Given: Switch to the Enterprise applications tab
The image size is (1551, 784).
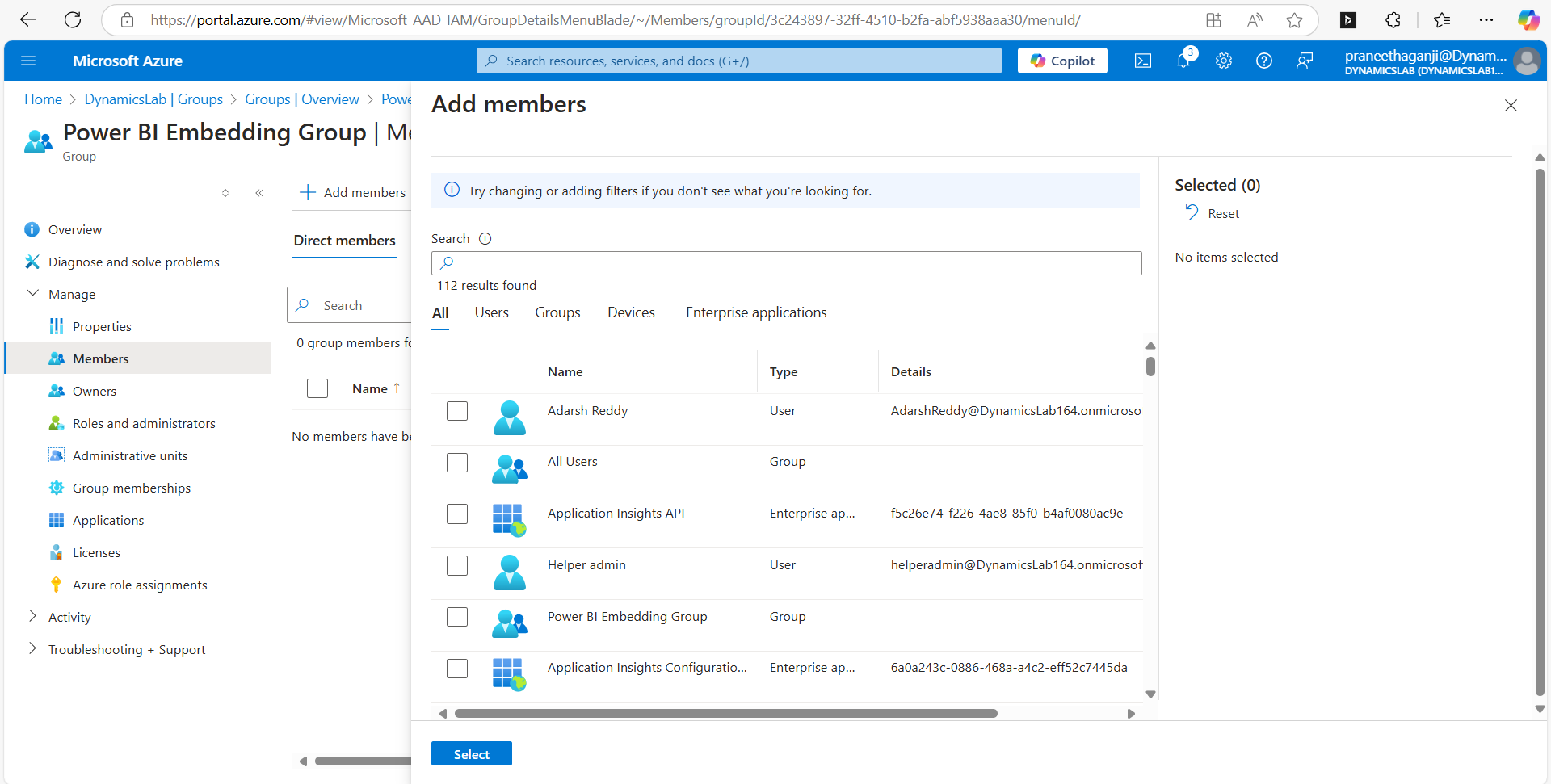Looking at the screenshot, I should point(755,312).
